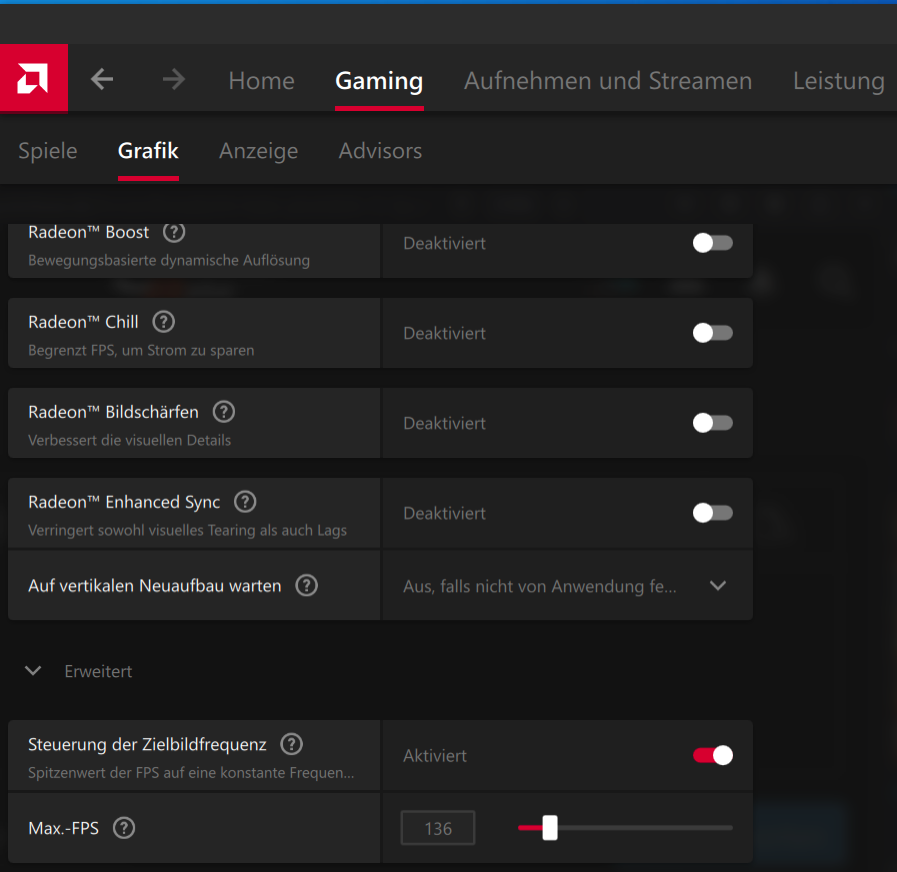Open help icon for Radeon Enhanced Sync
The width and height of the screenshot is (897, 872).
(245, 501)
